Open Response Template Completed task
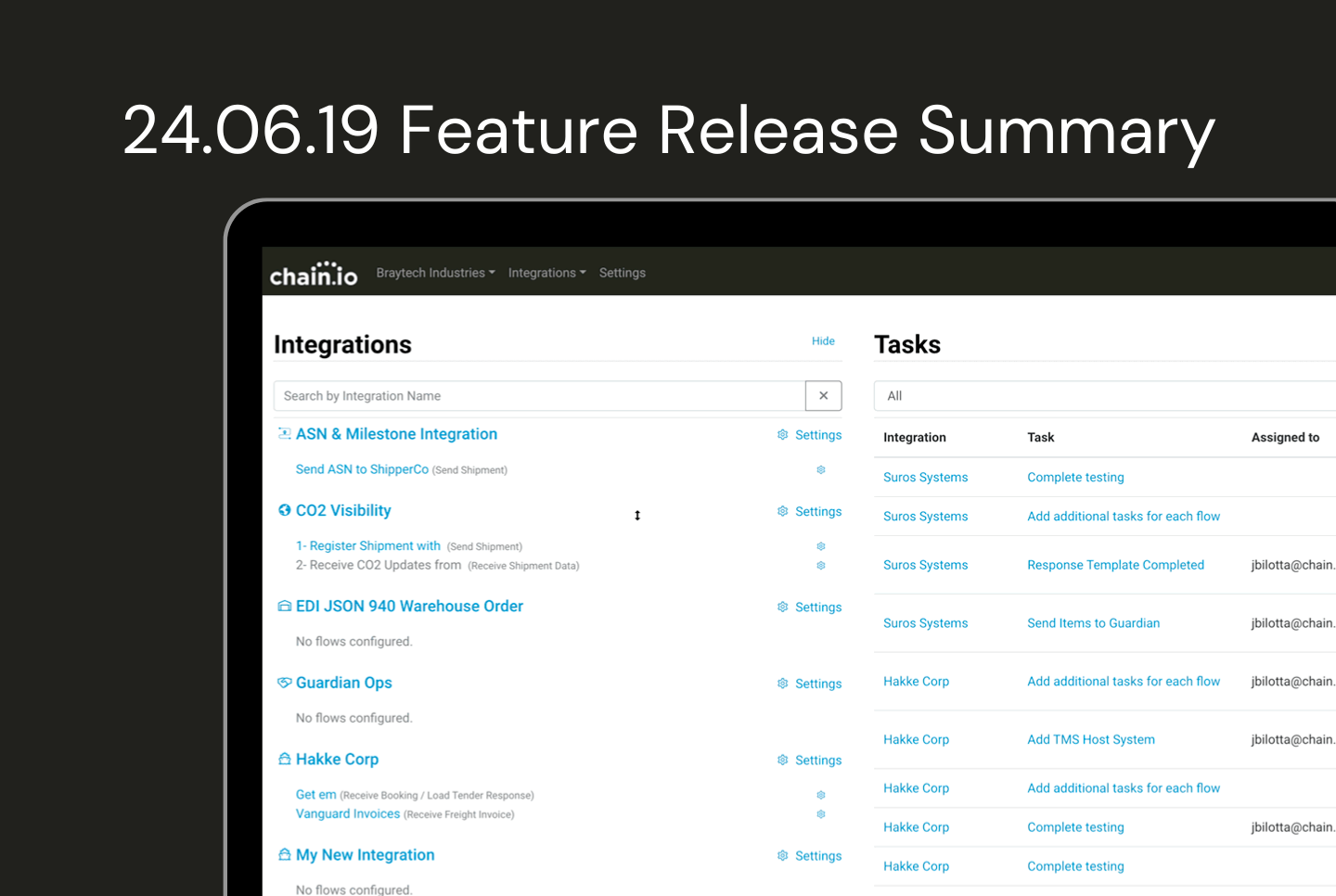This screenshot has width=1336, height=896. (1115, 565)
